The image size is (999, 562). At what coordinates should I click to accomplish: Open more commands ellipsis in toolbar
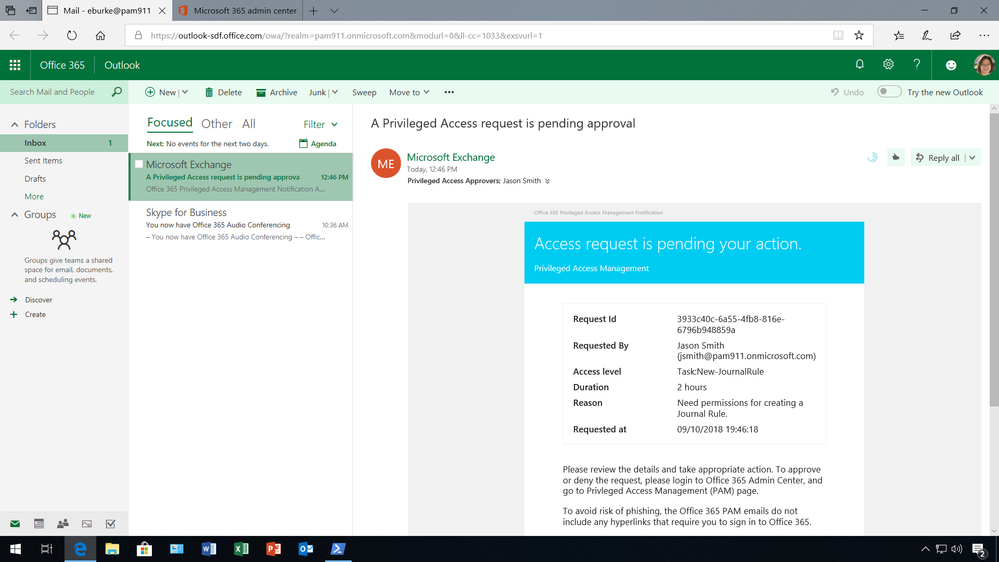click(x=449, y=92)
